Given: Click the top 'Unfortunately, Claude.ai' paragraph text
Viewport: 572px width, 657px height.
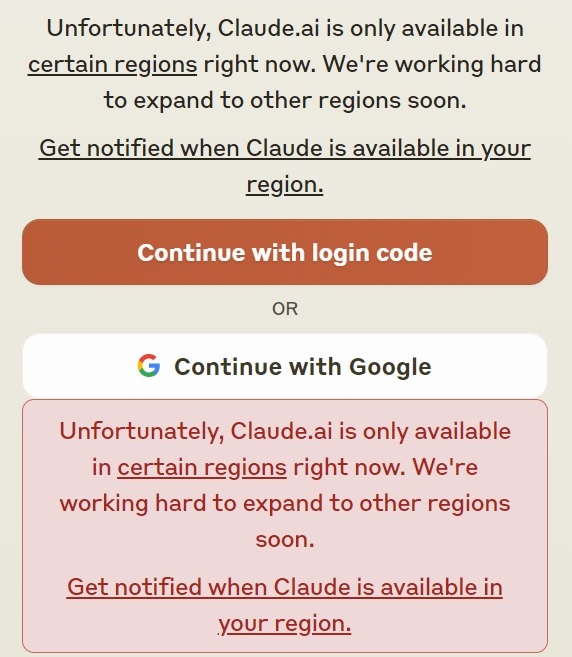Looking at the screenshot, I should point(285,64).
